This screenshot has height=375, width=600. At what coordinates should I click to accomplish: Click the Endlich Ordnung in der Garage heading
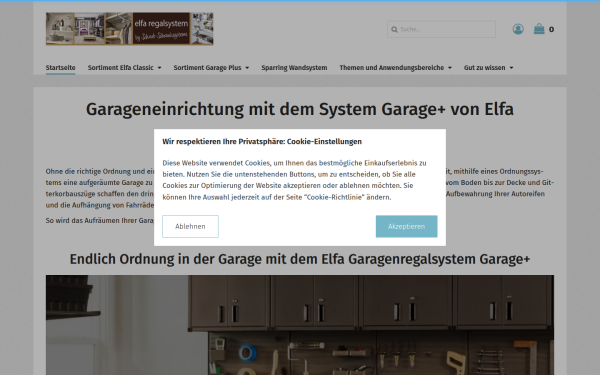pyautogui.click(x=300, y=259)
